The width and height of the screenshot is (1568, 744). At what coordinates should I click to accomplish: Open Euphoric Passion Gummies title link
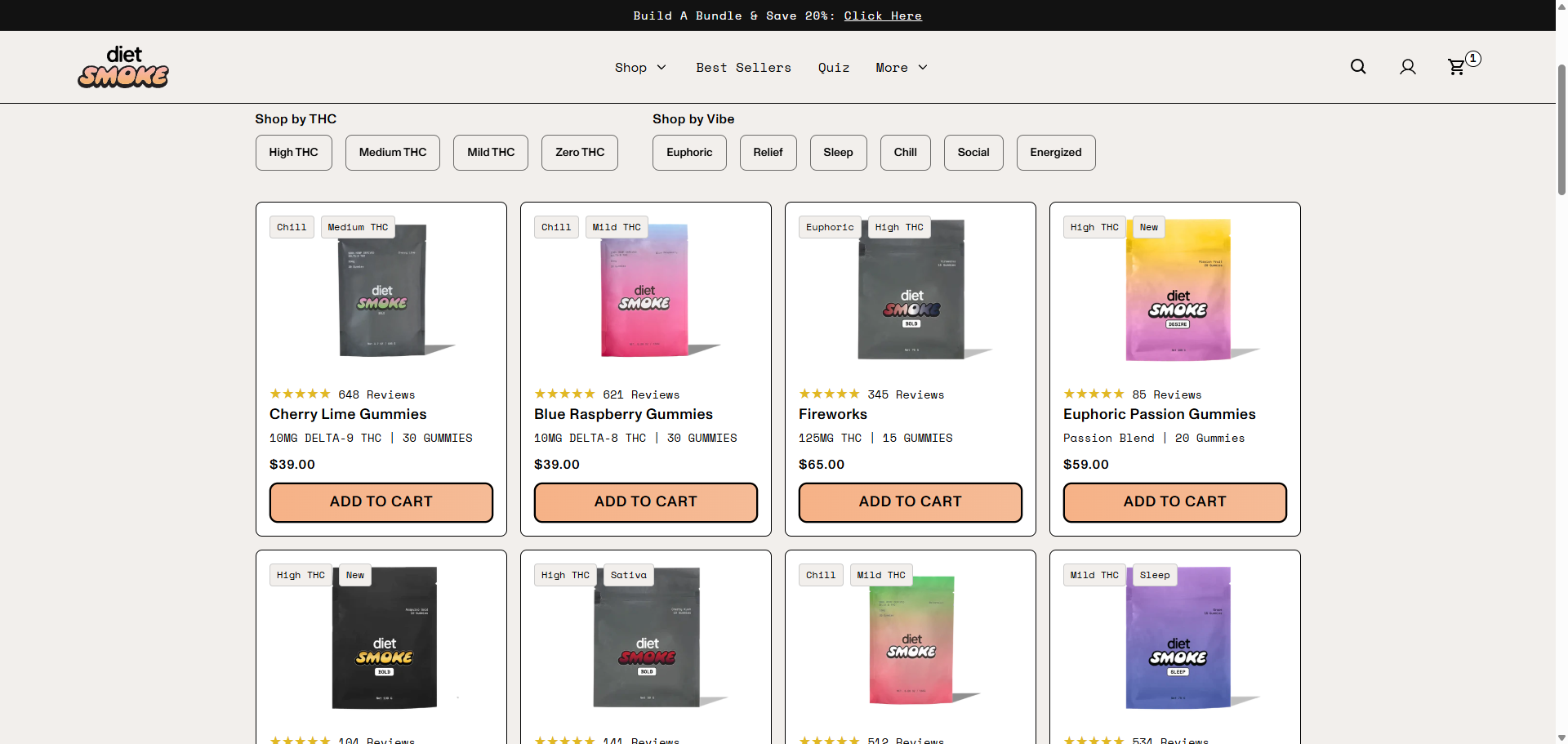click(x=1160, y=415)
